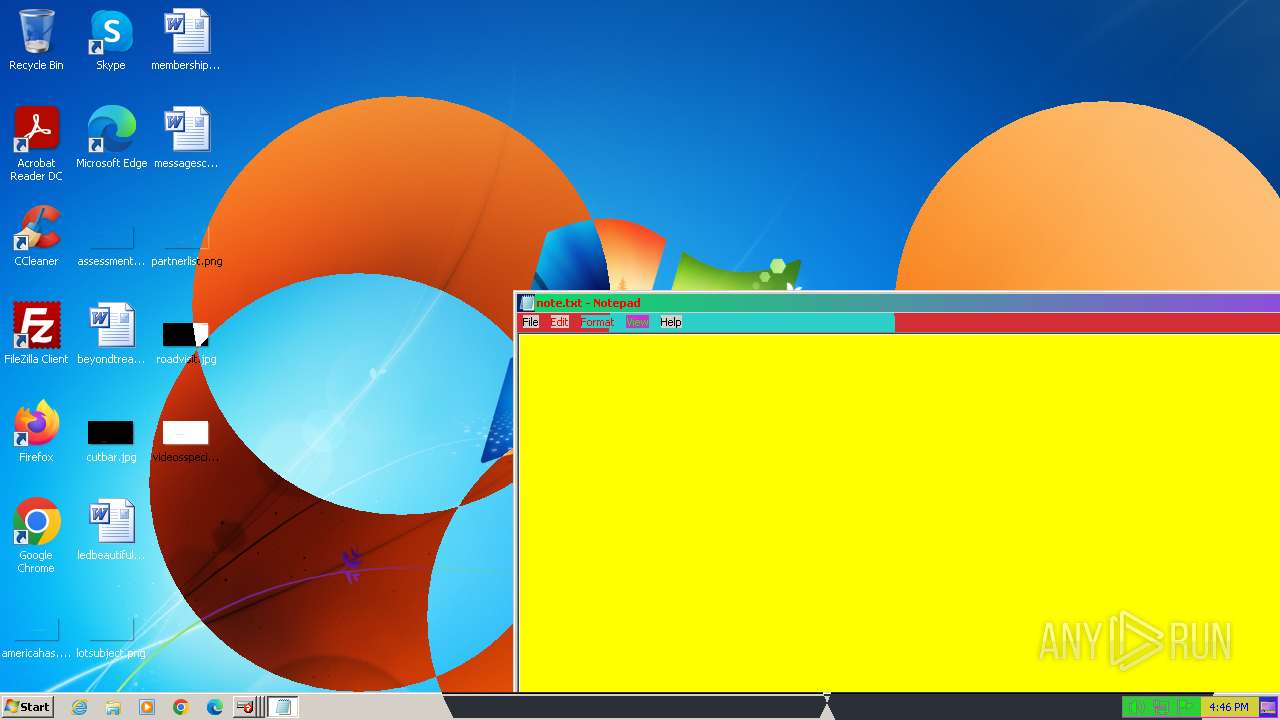Click inside the Notepad text area

pyautogui.click(x=898, y=512)
